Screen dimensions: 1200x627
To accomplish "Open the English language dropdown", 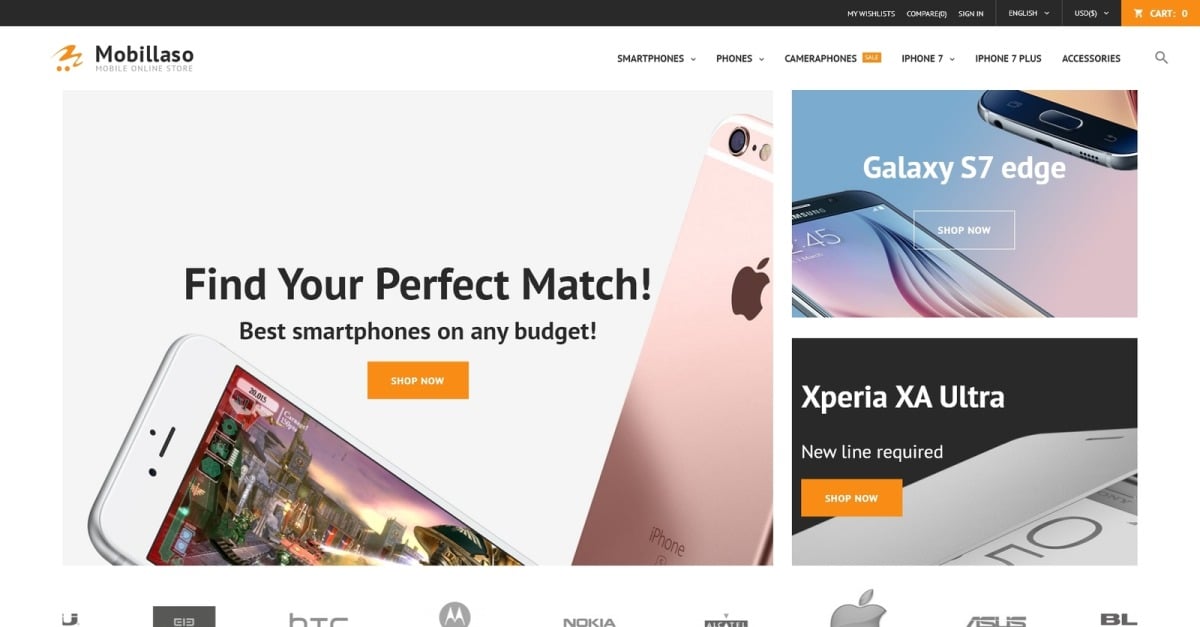I will click(x=1029, y=13).
